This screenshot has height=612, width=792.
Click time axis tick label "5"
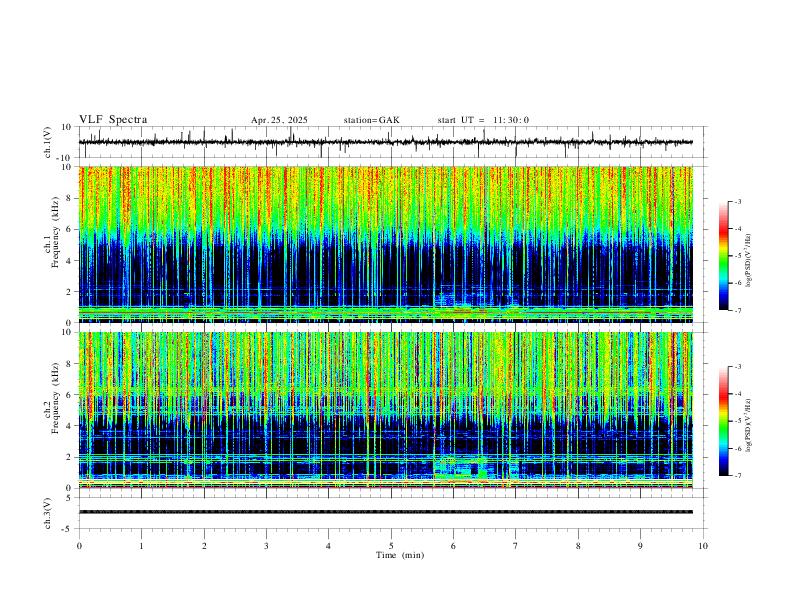391,546
